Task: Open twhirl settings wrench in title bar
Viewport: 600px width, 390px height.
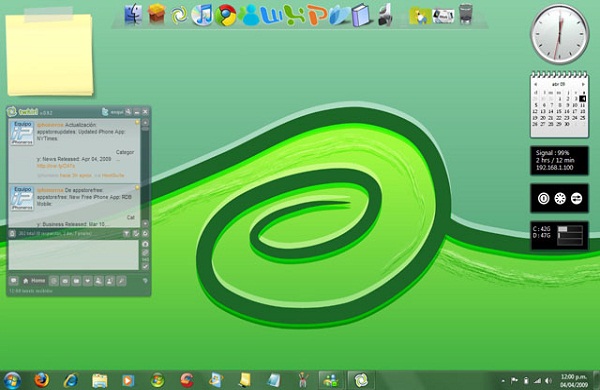Action: (x=128, y=112)
